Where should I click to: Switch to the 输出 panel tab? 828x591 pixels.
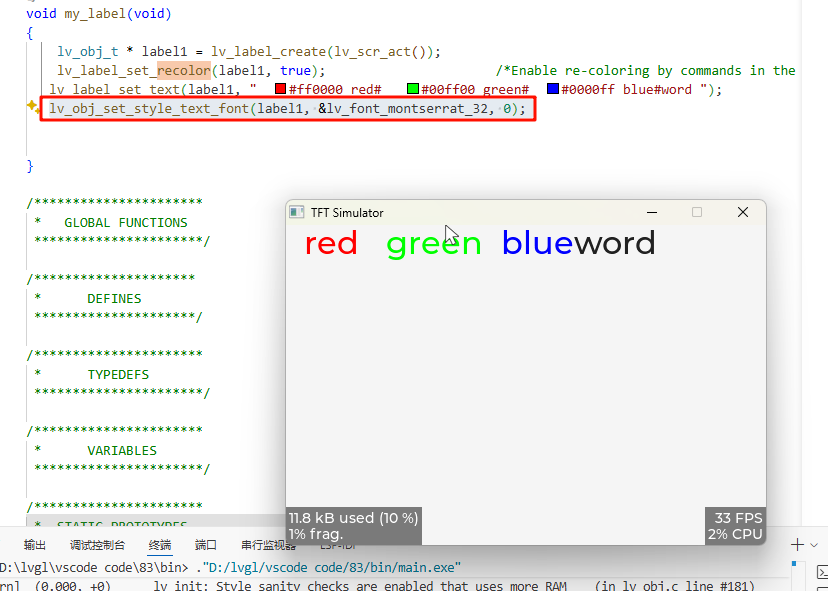point(35,545)
